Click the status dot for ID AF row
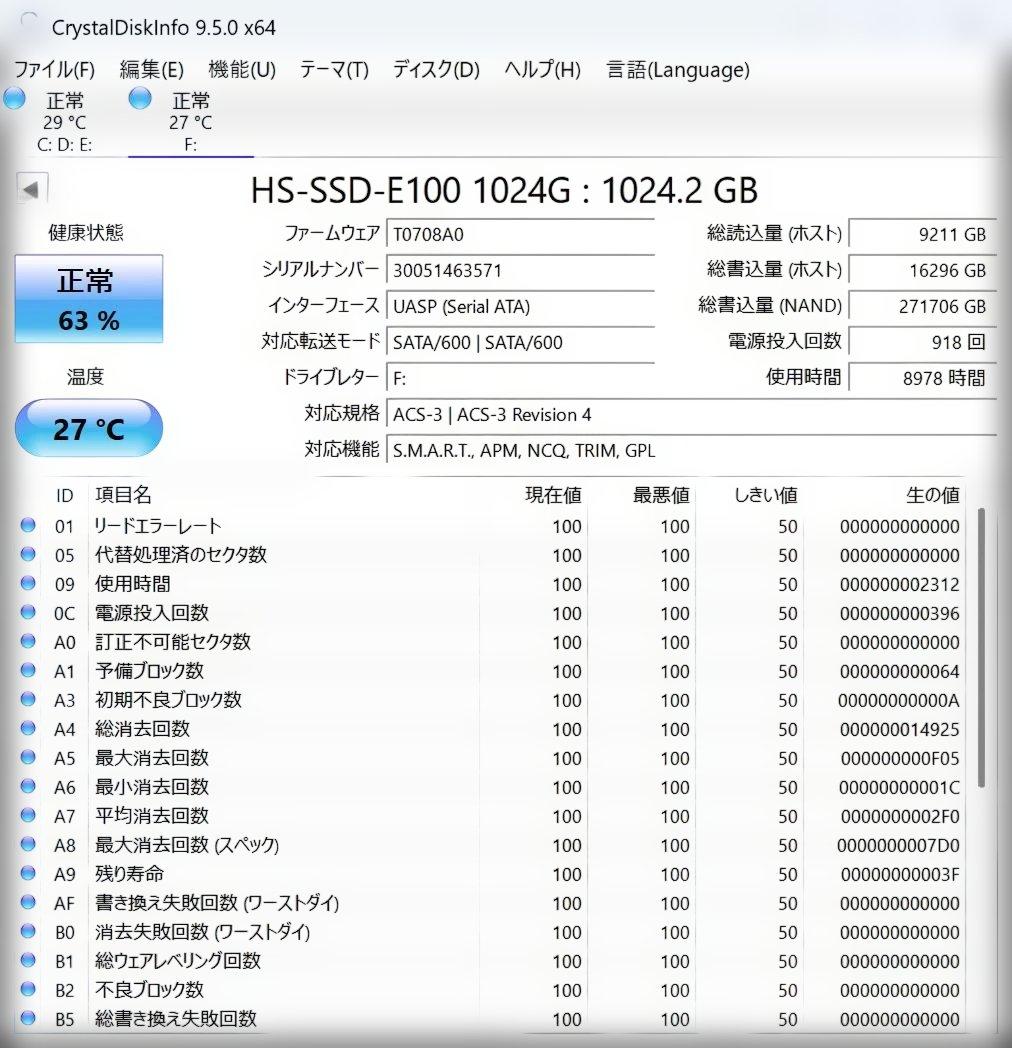 (x=28, y=902)
